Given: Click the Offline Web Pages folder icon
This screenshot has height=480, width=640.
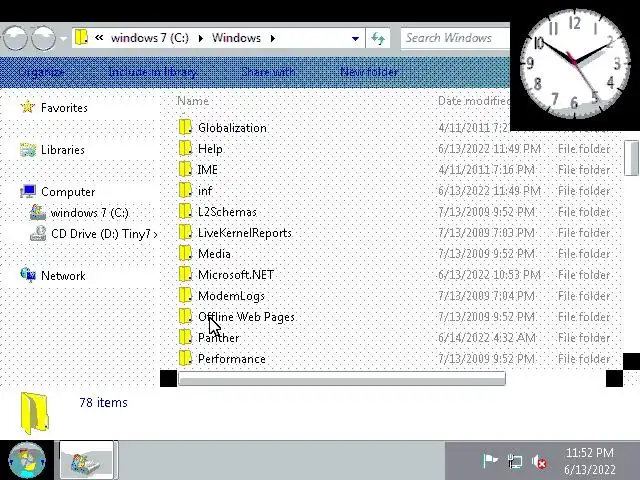Looking at the screenshot, I should coord(185,316).
